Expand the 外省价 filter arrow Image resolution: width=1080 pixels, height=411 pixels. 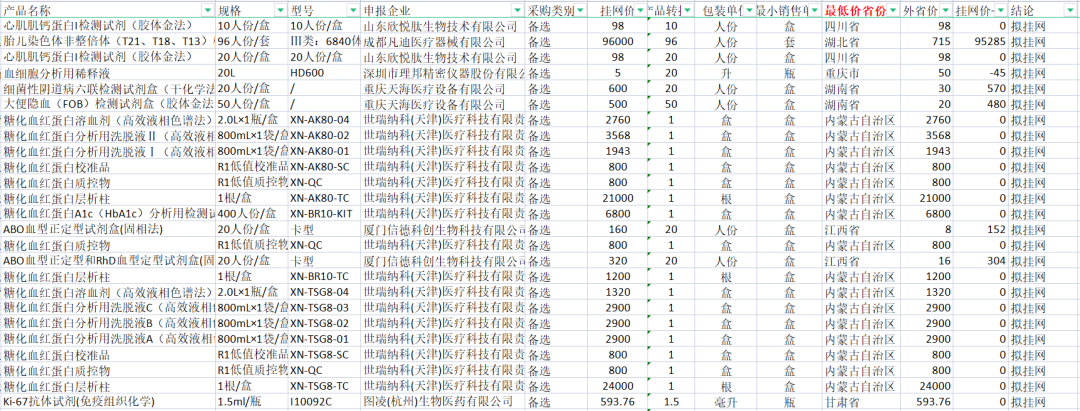[x=944, y=10]
